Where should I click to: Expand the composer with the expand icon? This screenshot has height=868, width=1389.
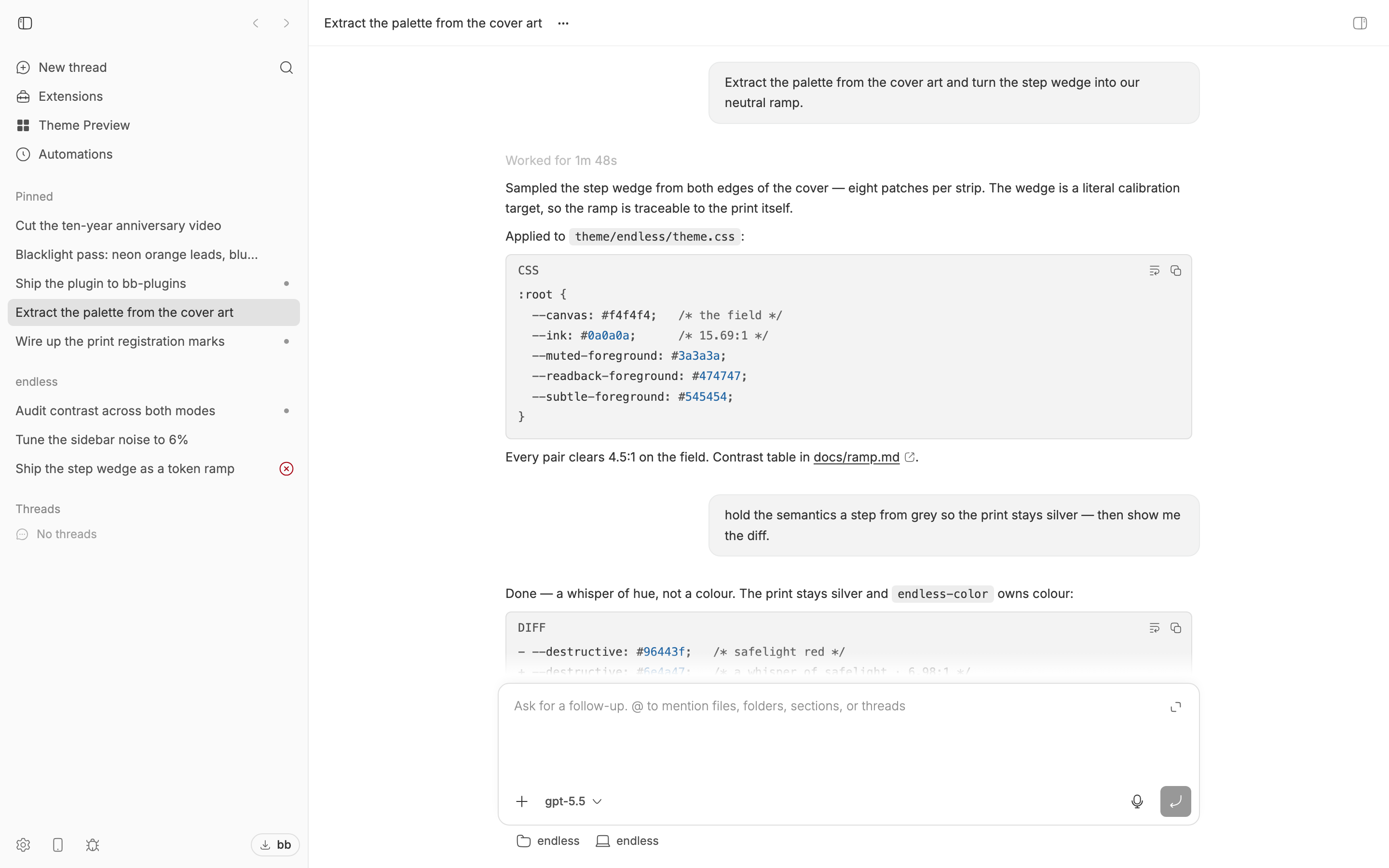coord(1175,706)
